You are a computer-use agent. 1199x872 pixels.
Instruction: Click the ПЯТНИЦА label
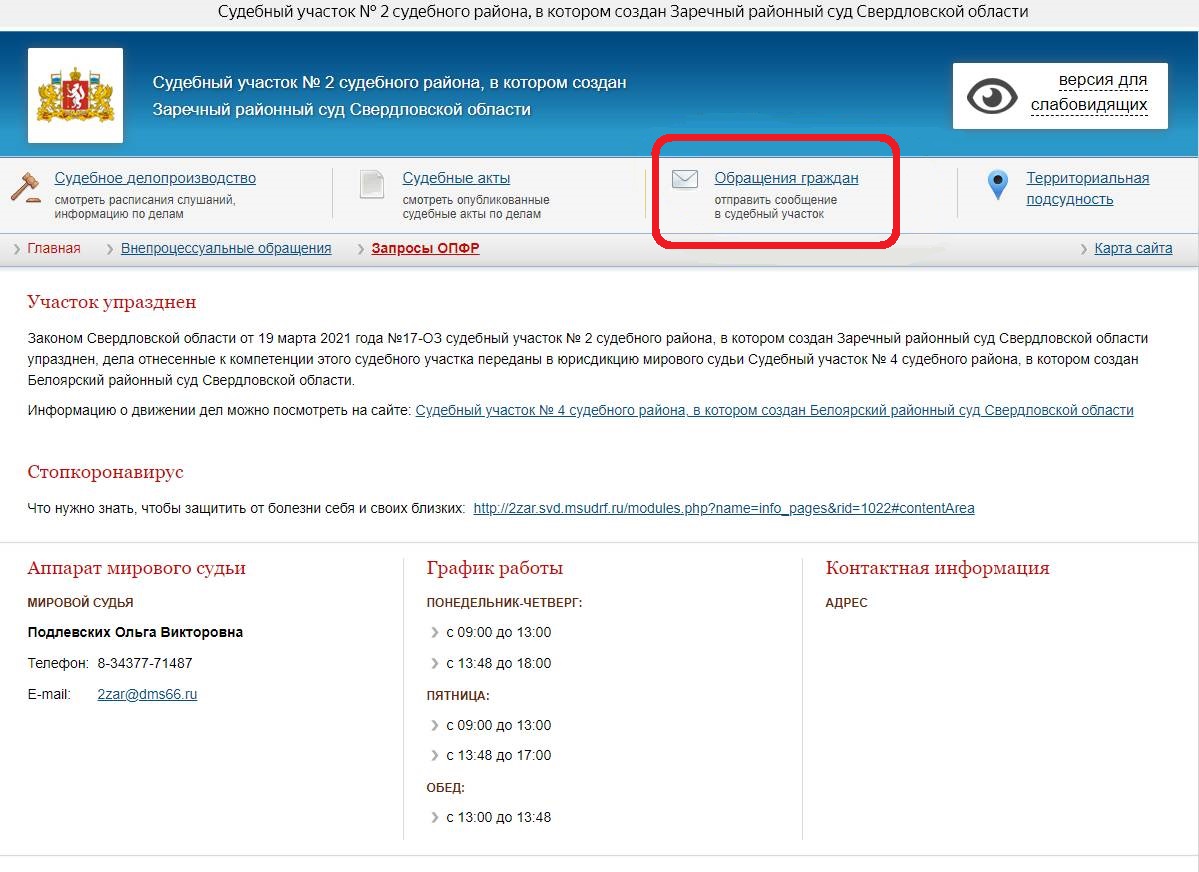[x=458, y=695]
